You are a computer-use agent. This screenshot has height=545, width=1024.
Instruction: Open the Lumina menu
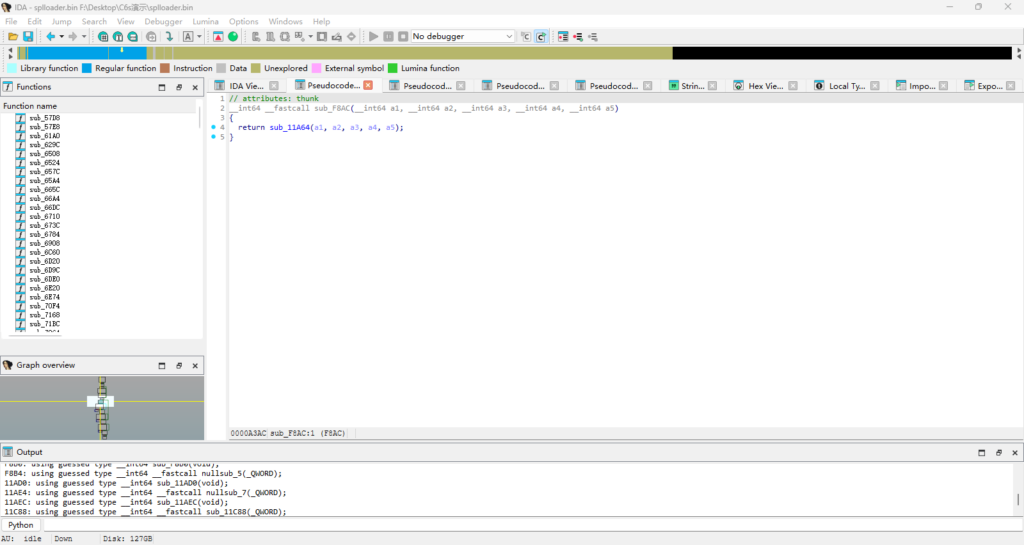(x=205, y=22)
